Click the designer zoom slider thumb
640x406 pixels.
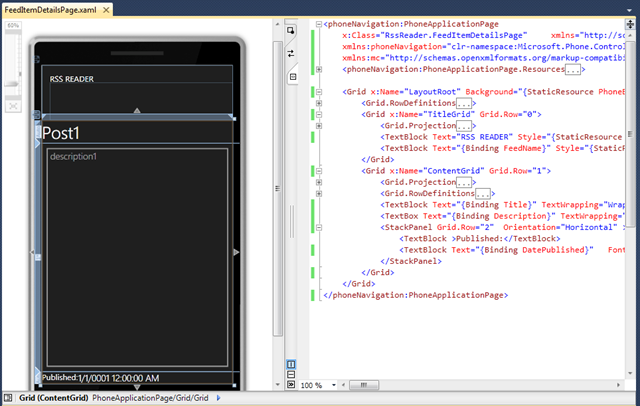point(12,84)
